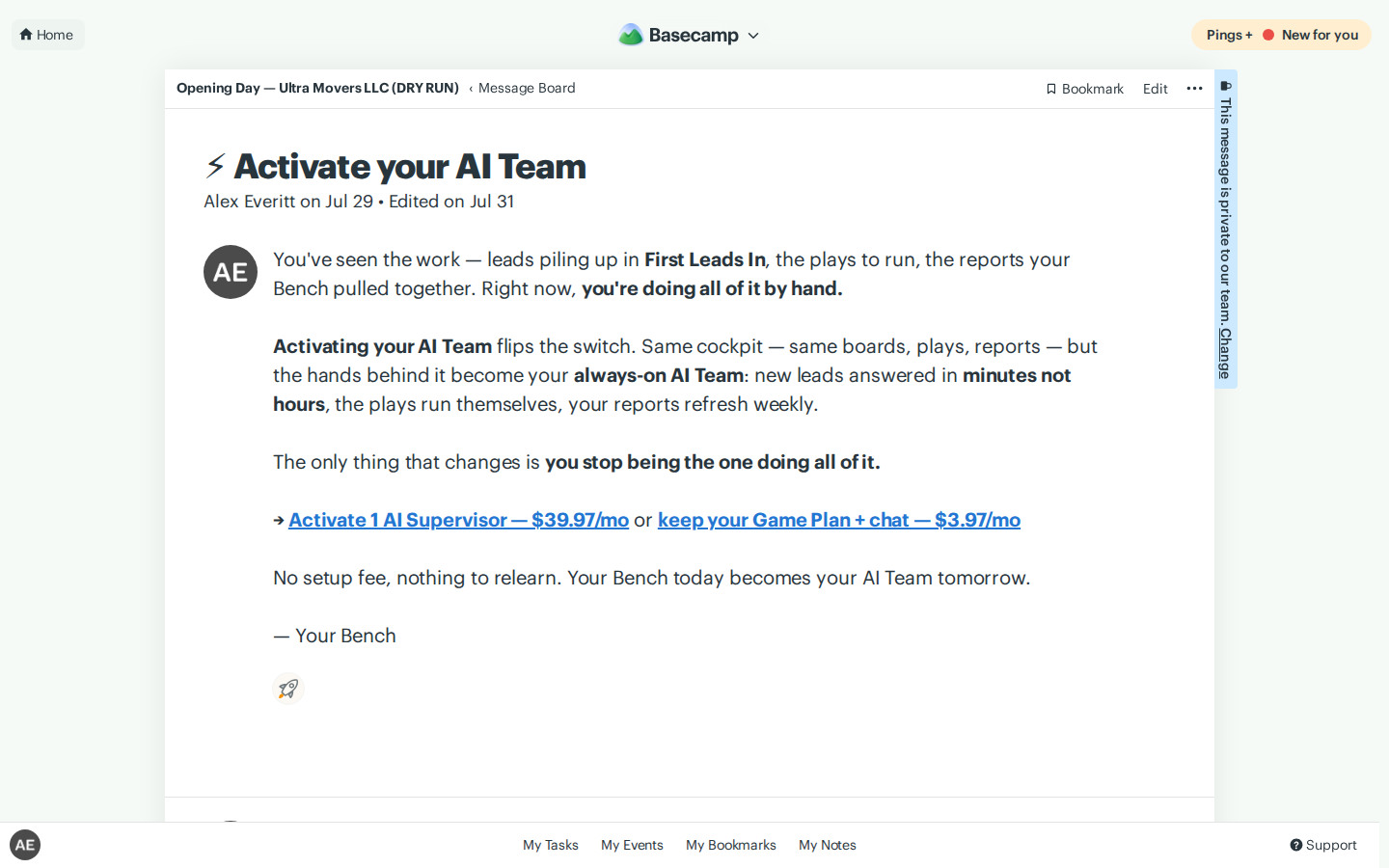Screen dimensions: 1389x868
Task: Click the signature text — Your Bench
Action: (335, 636)
